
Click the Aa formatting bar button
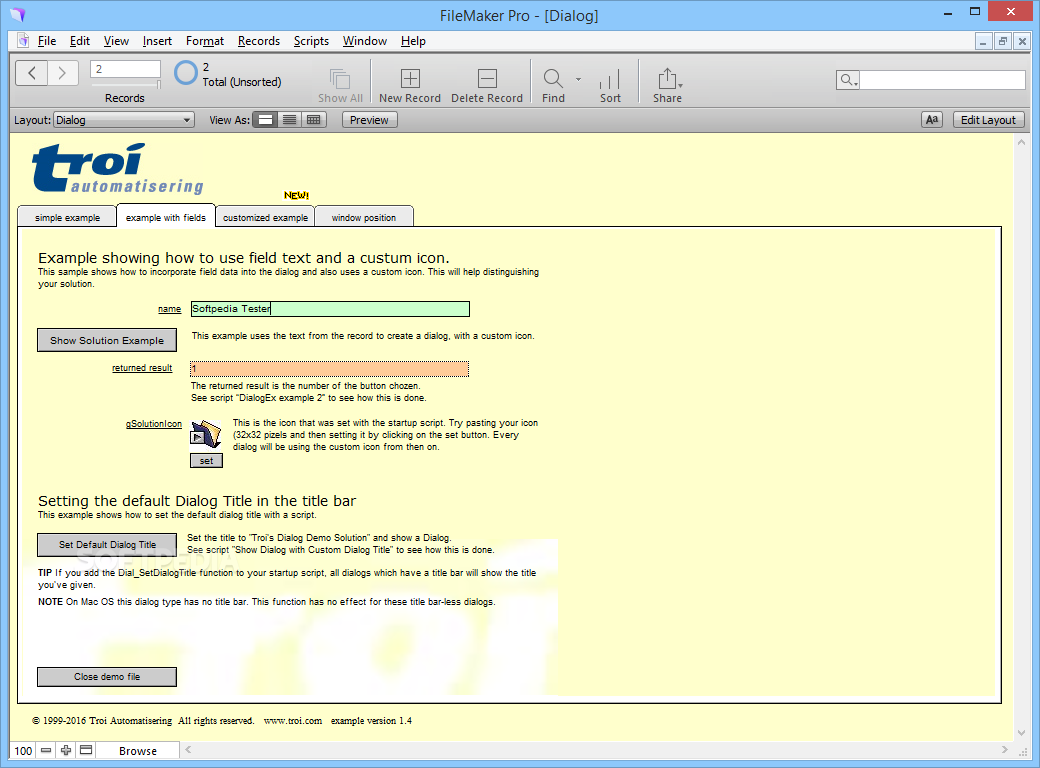pyautogui.click(x=932, y=120)
